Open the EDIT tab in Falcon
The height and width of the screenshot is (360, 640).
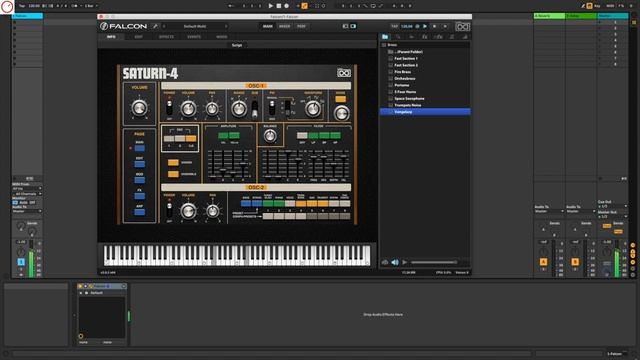(139, 37)
